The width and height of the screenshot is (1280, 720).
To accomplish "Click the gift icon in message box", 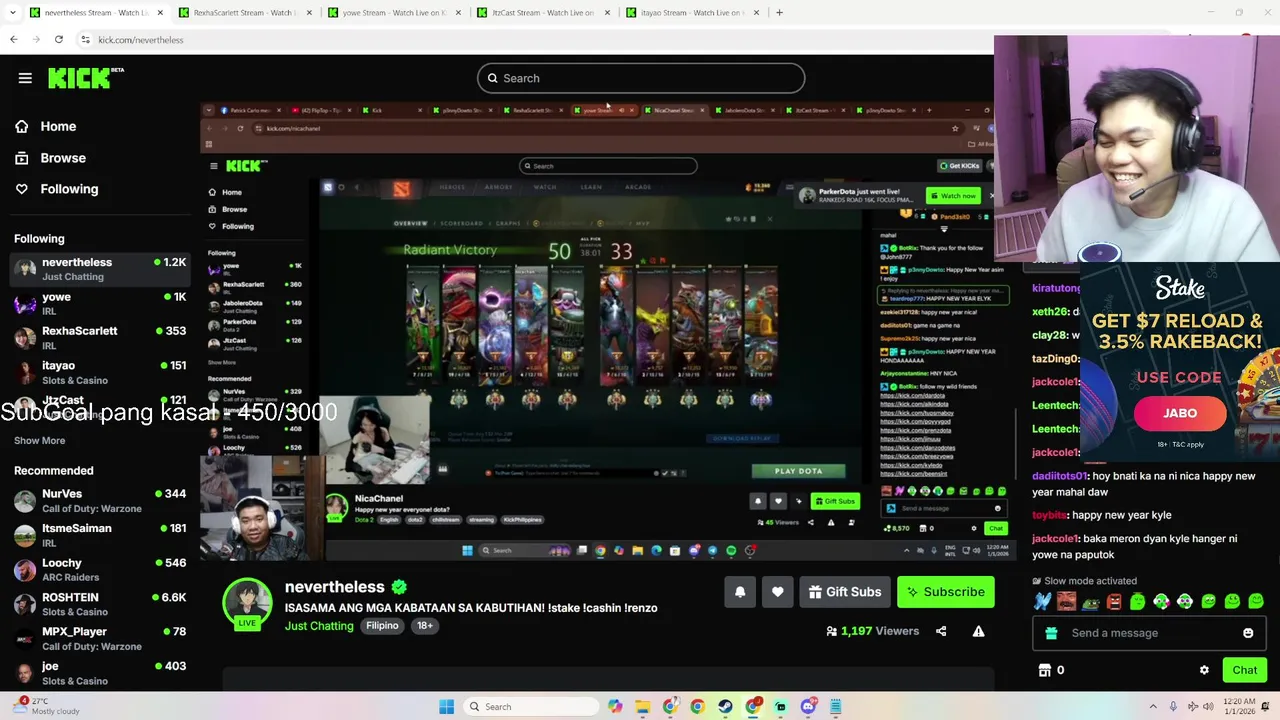I will 1051,633.
